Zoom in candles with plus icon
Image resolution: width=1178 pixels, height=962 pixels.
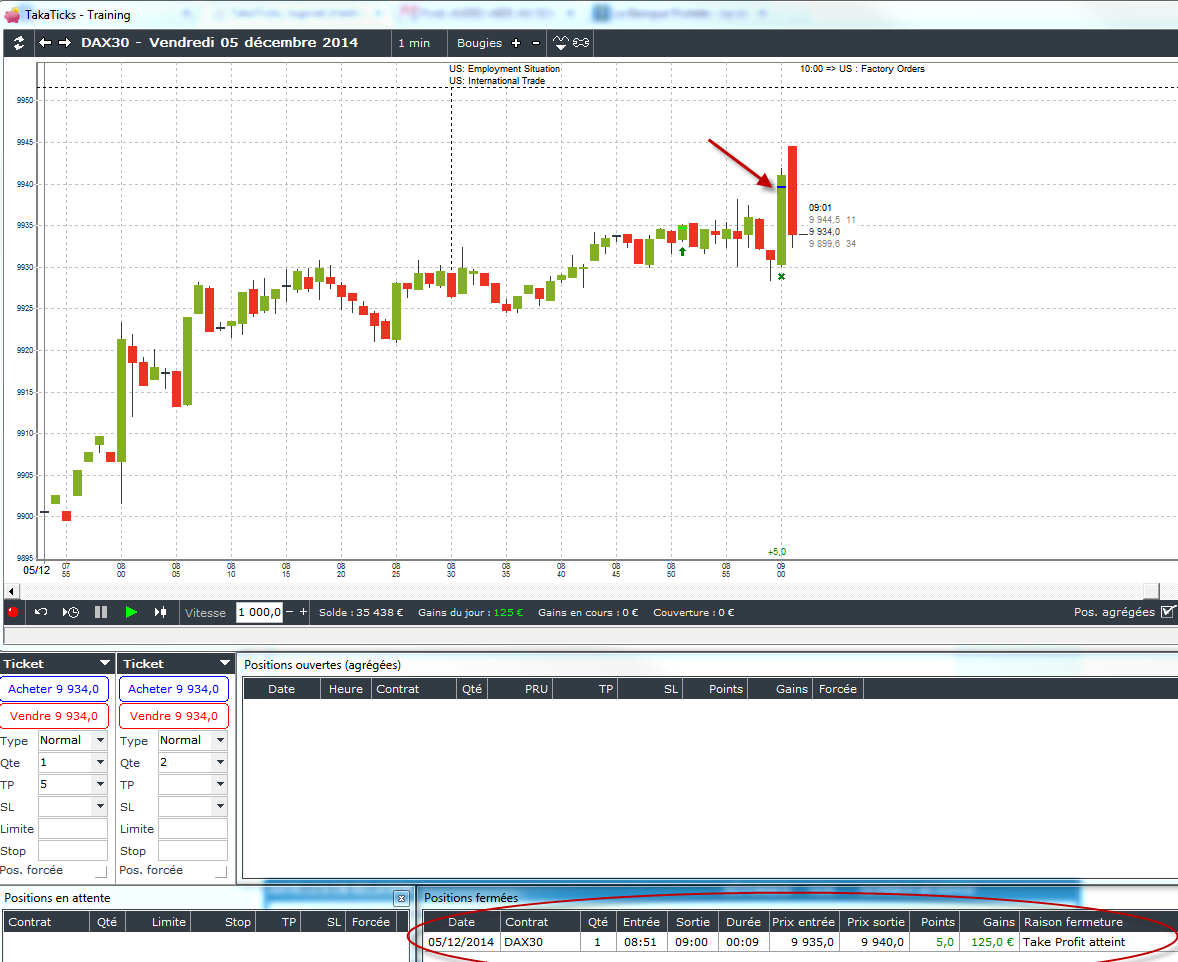[x=515, y=43]
